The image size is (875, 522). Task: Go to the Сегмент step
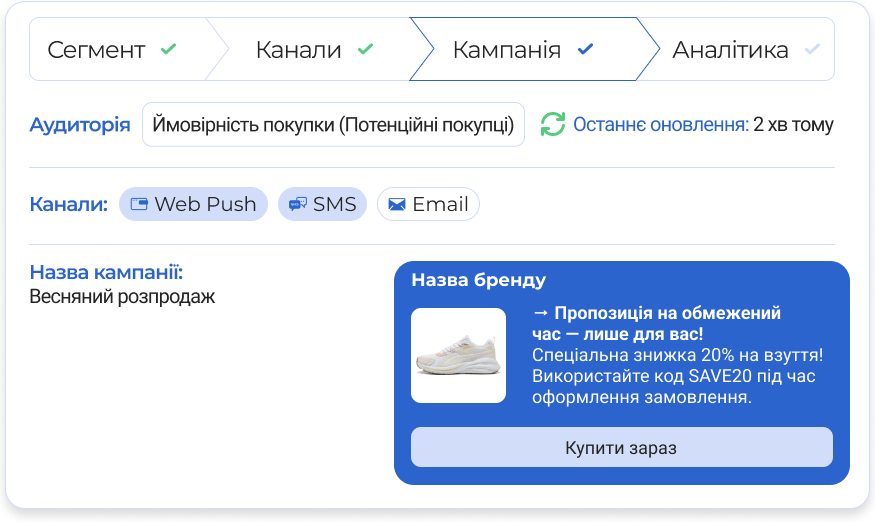coord(97,49)
